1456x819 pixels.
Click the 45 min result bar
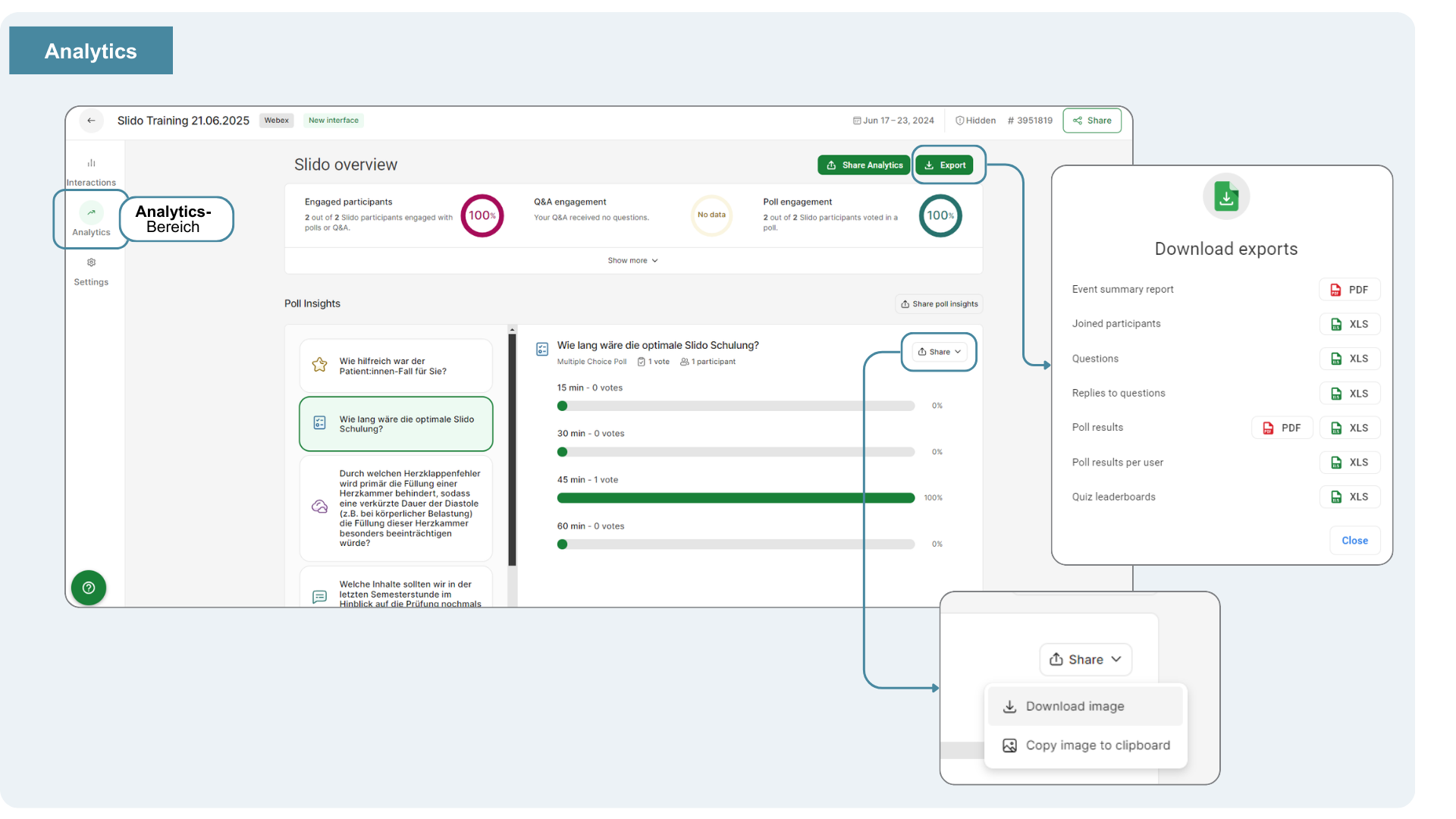(x=736, y=498)
